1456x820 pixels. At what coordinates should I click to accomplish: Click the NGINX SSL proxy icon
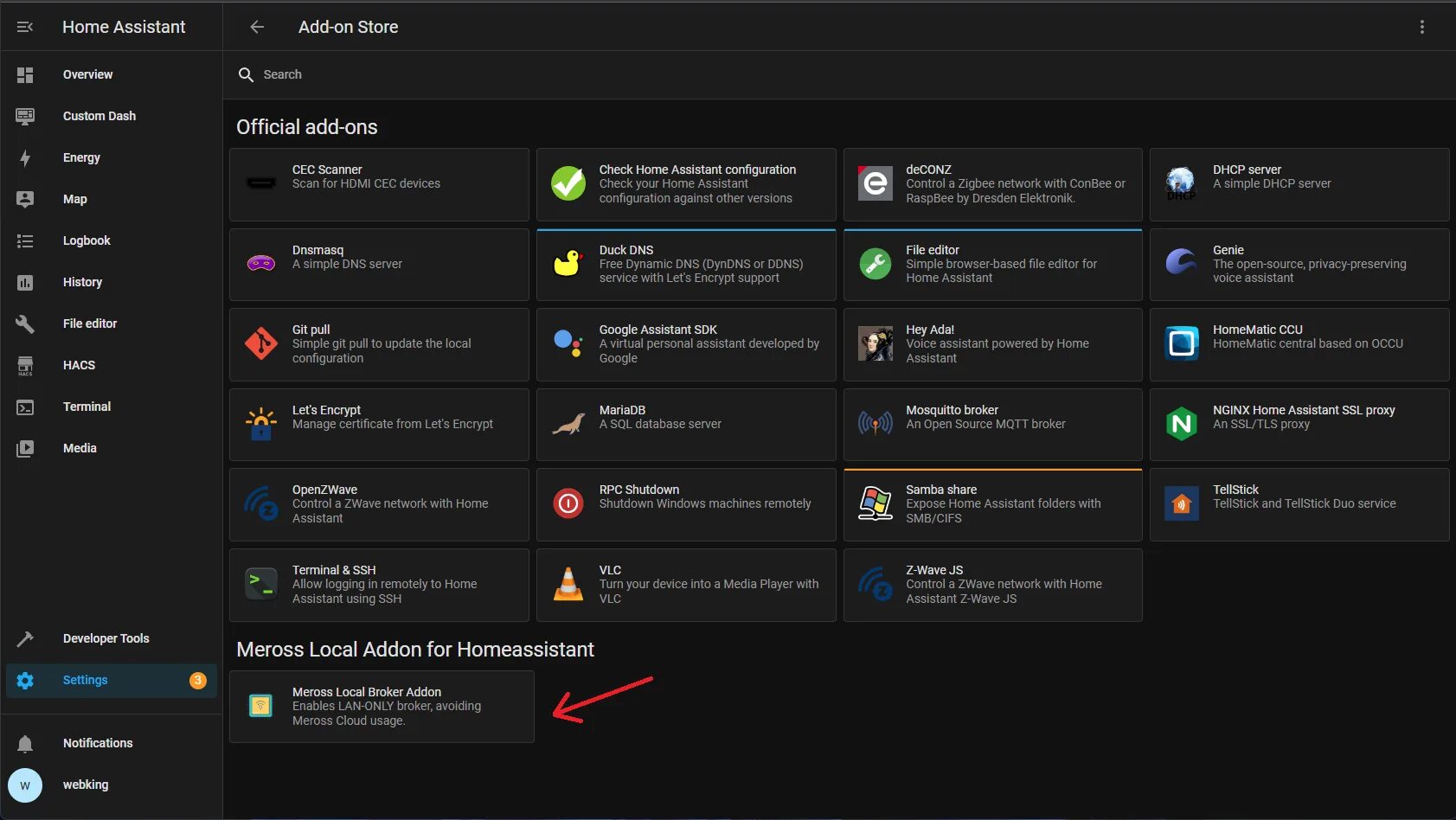tap(1181, 423)
